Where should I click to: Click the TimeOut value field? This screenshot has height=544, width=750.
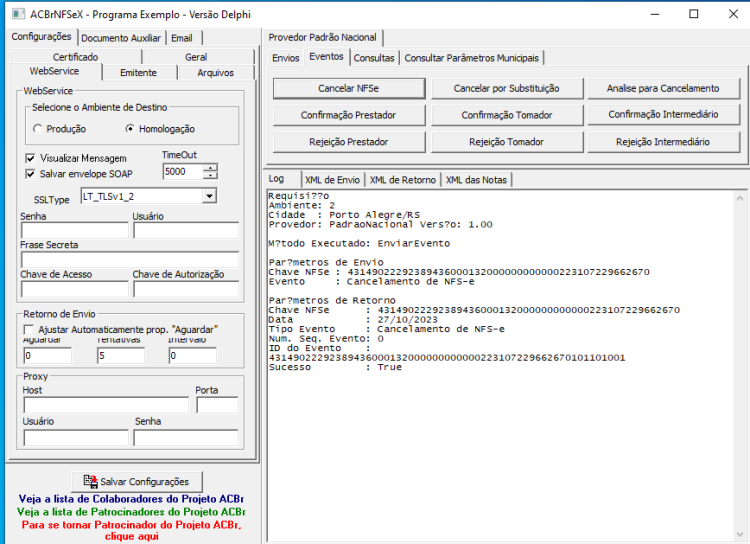183,172
